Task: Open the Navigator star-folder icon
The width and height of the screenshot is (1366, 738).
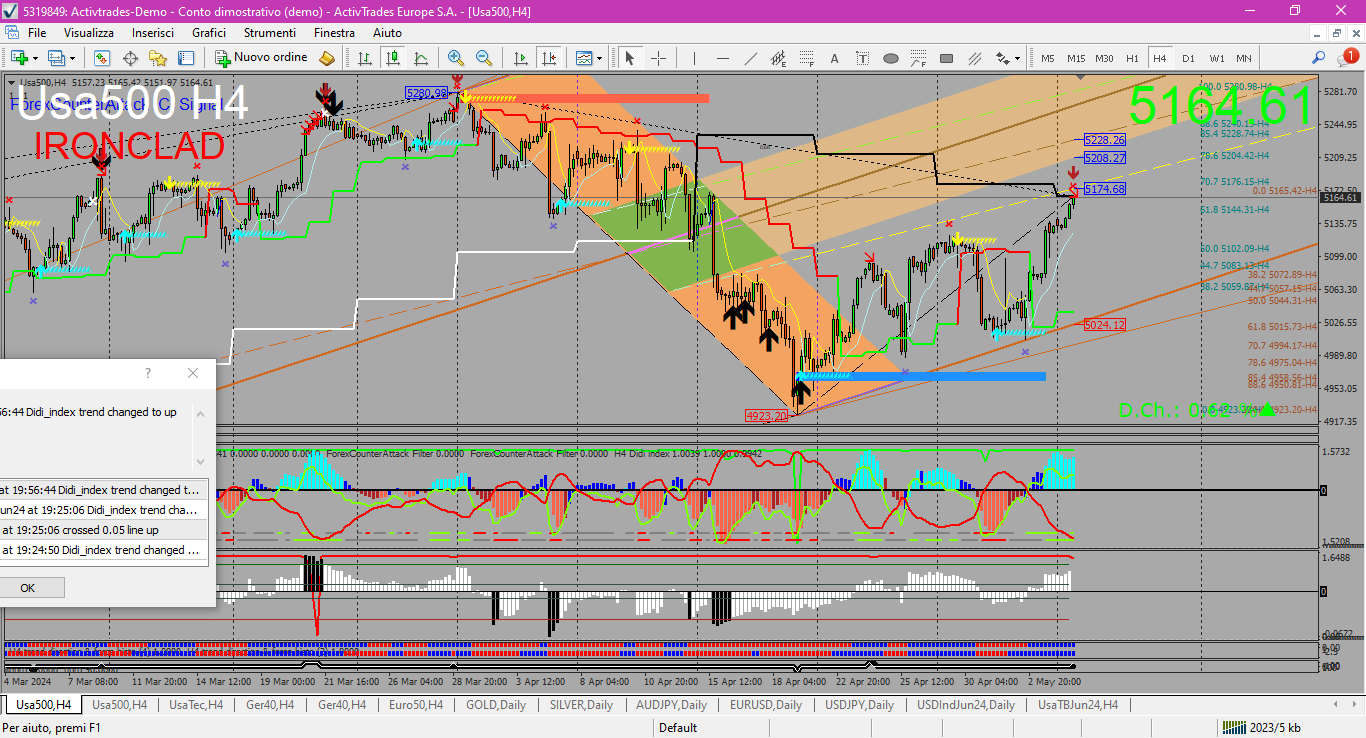Action: (158, 58)
